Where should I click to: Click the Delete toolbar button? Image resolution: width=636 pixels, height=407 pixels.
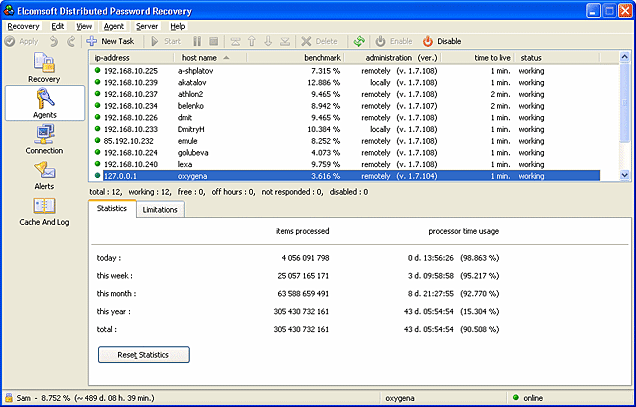319,41
